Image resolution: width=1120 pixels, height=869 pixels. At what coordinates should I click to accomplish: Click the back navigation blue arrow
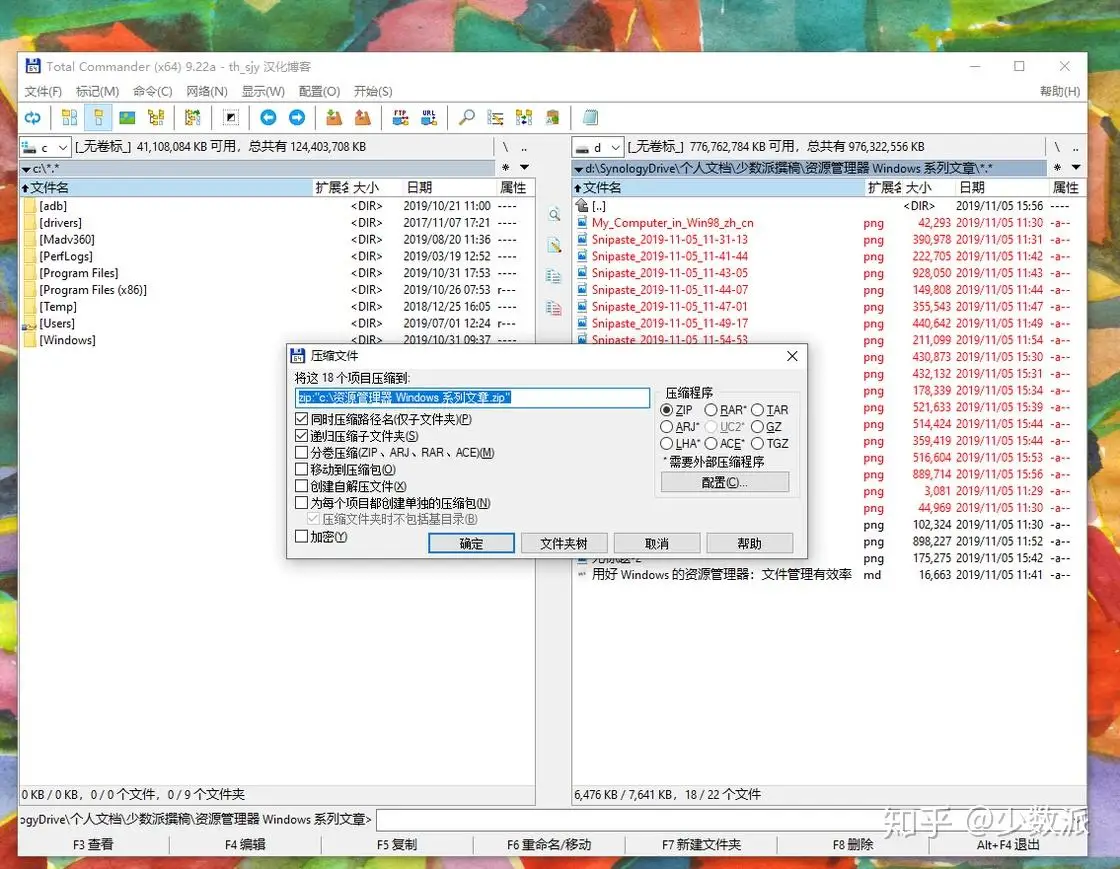268,117
